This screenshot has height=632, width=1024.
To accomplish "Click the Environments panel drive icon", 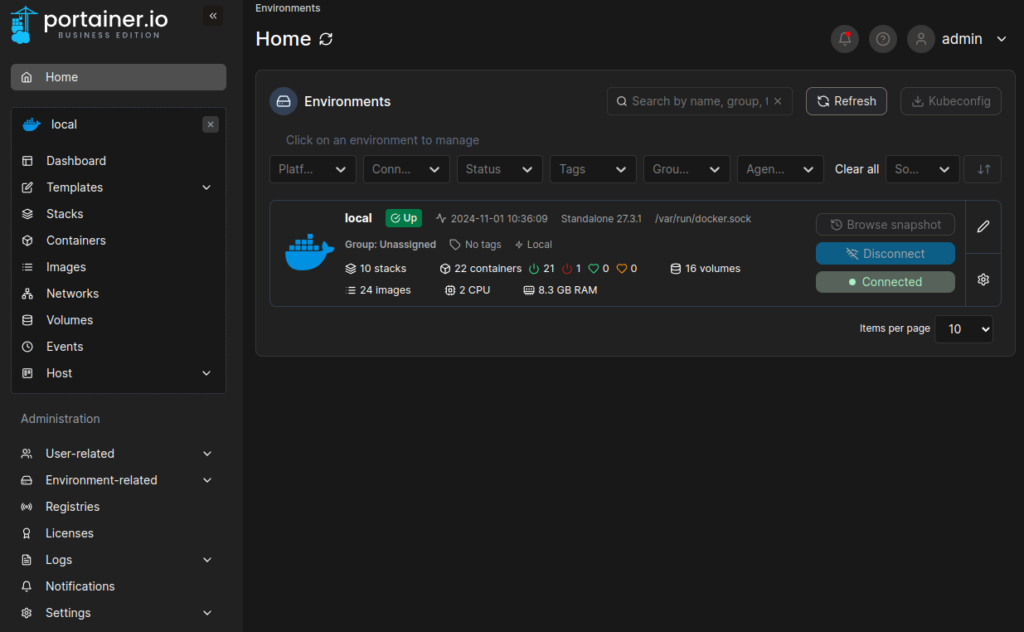I will click(x=283, y=101).
